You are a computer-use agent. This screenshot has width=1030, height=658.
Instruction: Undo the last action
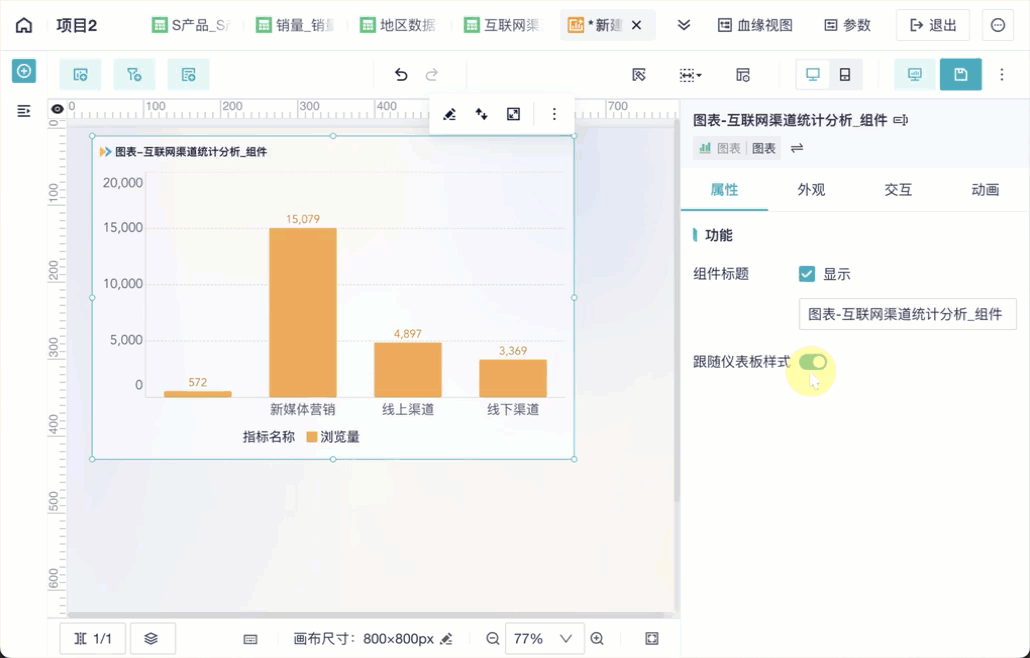(x=401, y=74)
